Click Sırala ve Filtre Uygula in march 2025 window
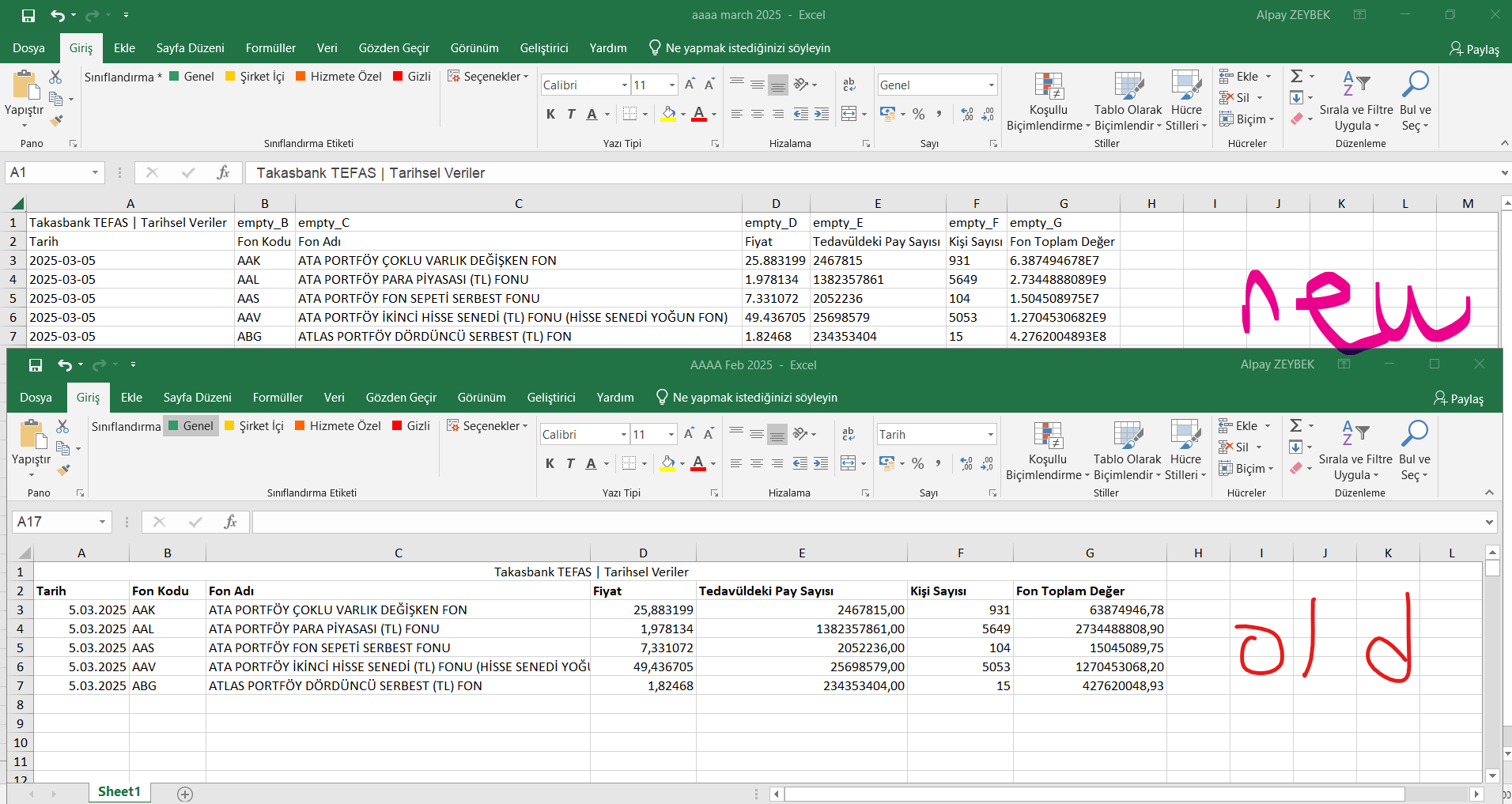 [x=1356, y=102]
